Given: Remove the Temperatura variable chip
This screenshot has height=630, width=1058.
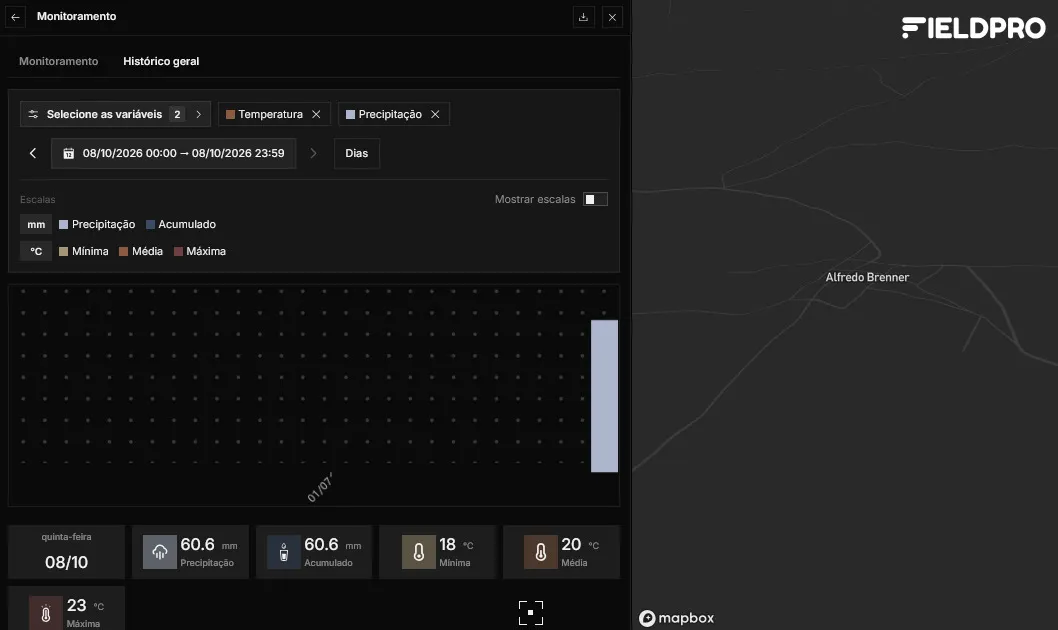Looking at the screenshot, I should pos(316,114).
